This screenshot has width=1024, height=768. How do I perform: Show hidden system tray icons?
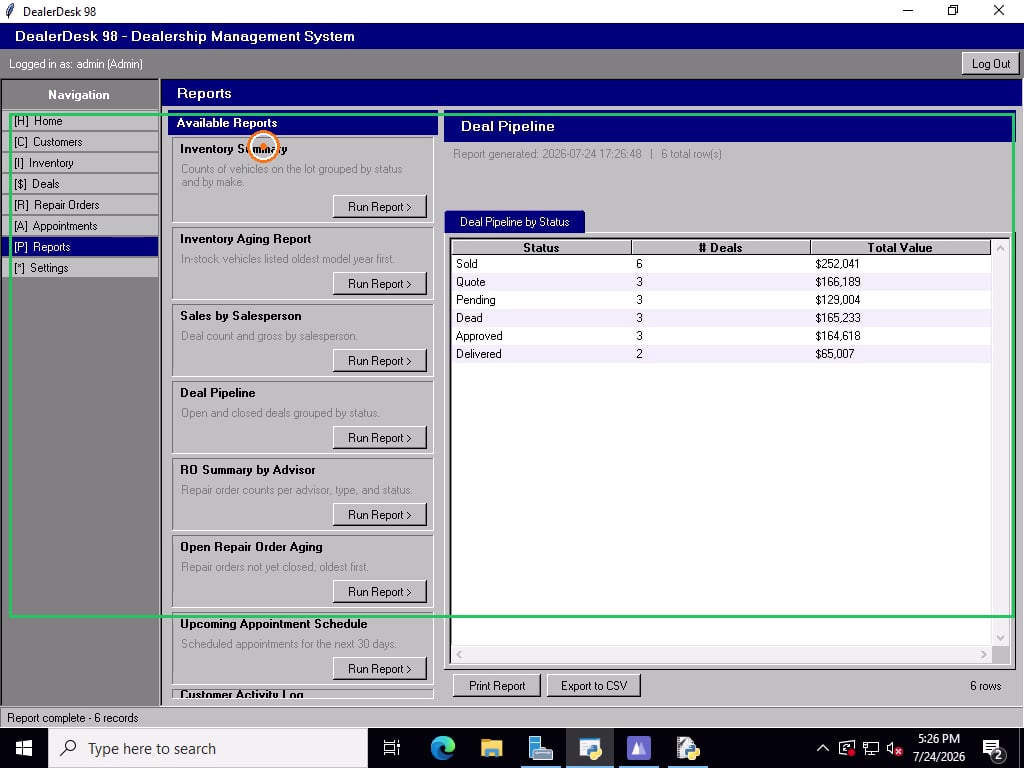pyautogui.click(x=823, y=748)
